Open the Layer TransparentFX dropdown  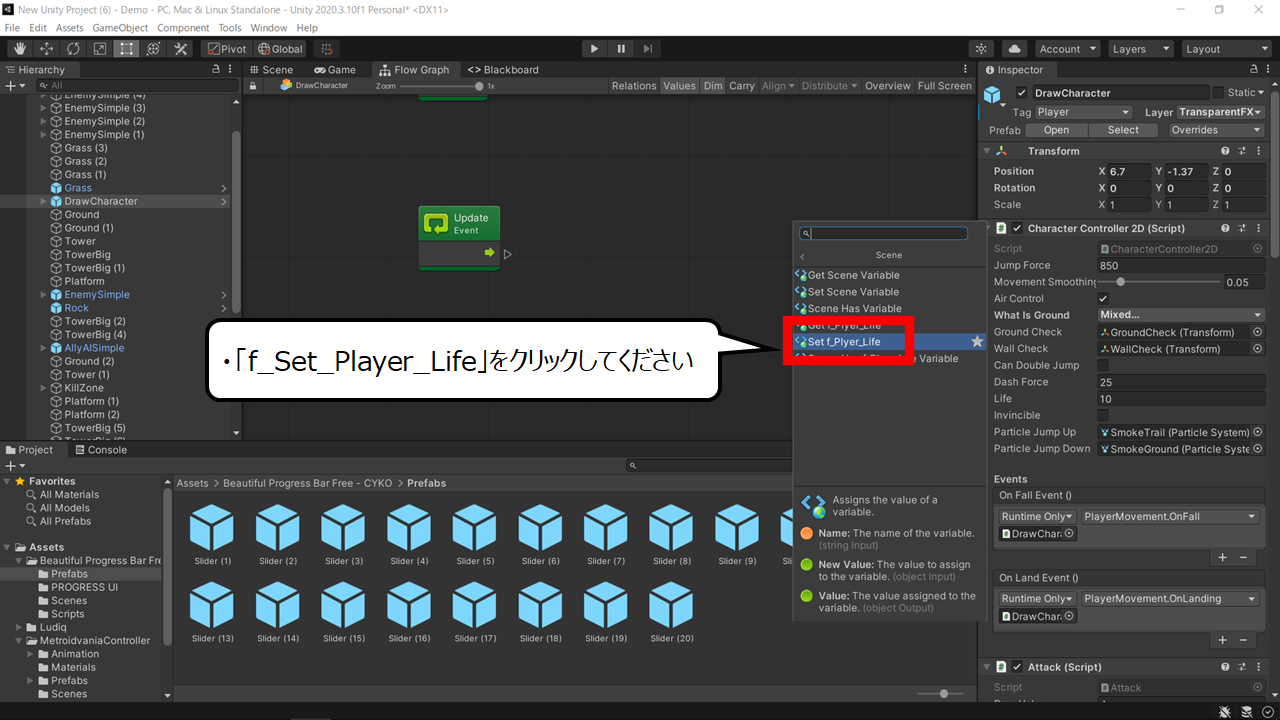click(x=1221, y=112)
